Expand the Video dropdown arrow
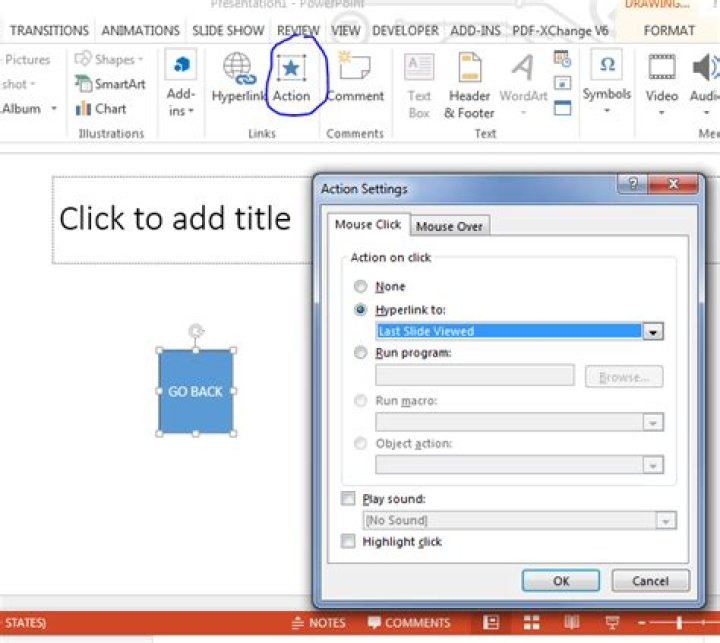Screen dimensions: 720x643 [x=662, y=112]
